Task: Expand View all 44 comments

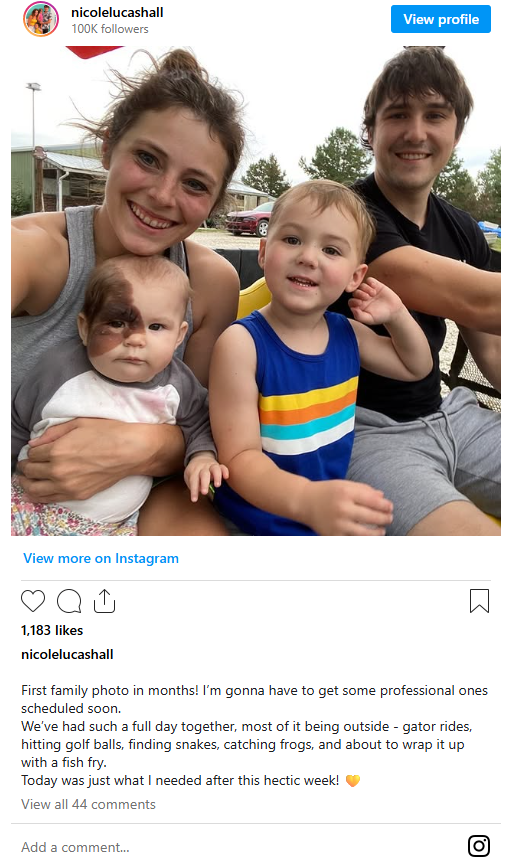Action: tap(88, 804)
